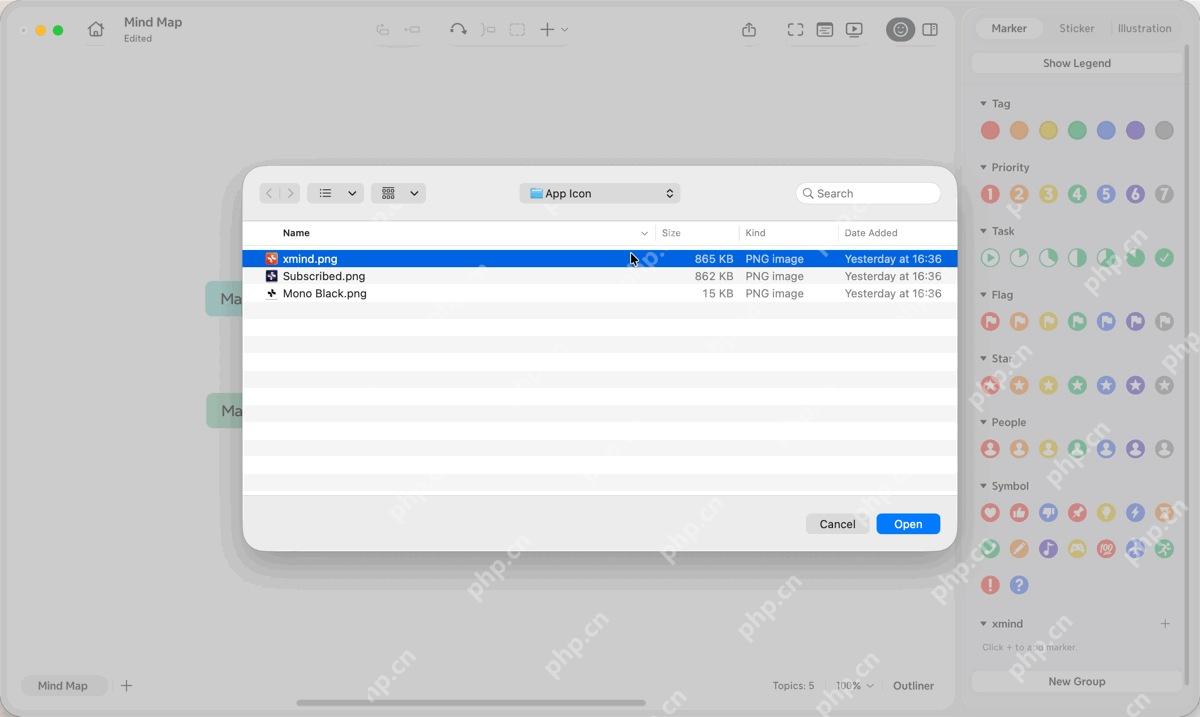Collapse the Symbol marker group

[x=983, y=487]
